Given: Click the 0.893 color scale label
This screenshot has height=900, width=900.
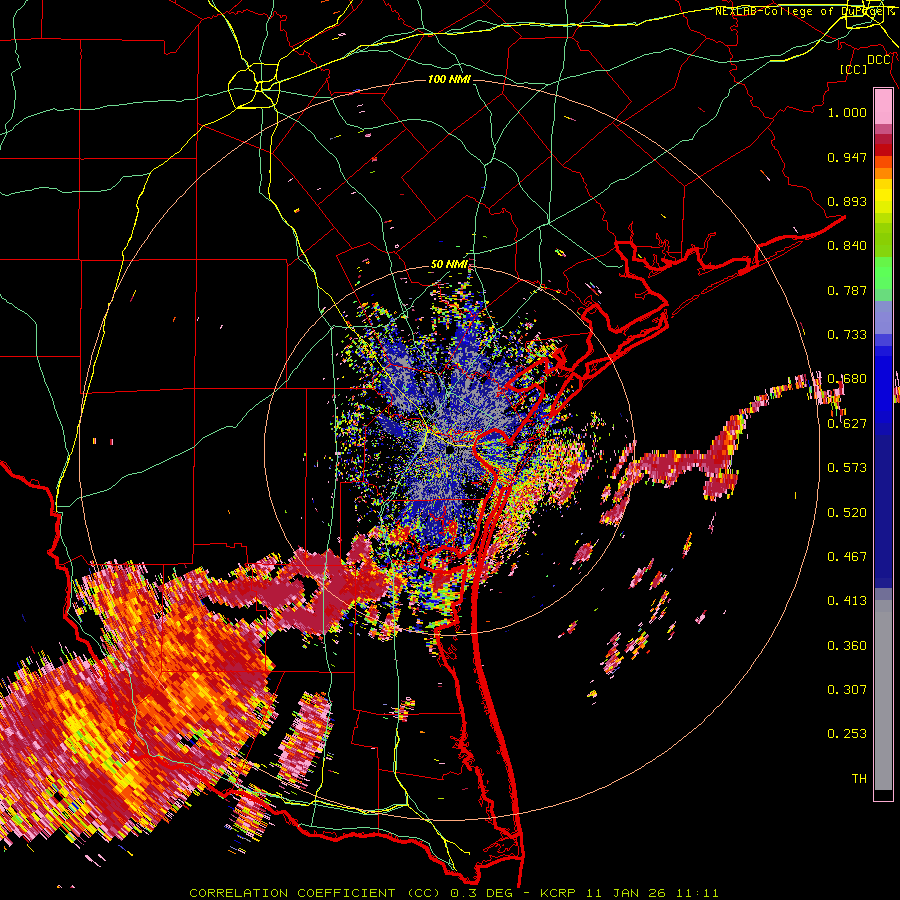Looking at the screenshot, I should (x=847, y=201).
